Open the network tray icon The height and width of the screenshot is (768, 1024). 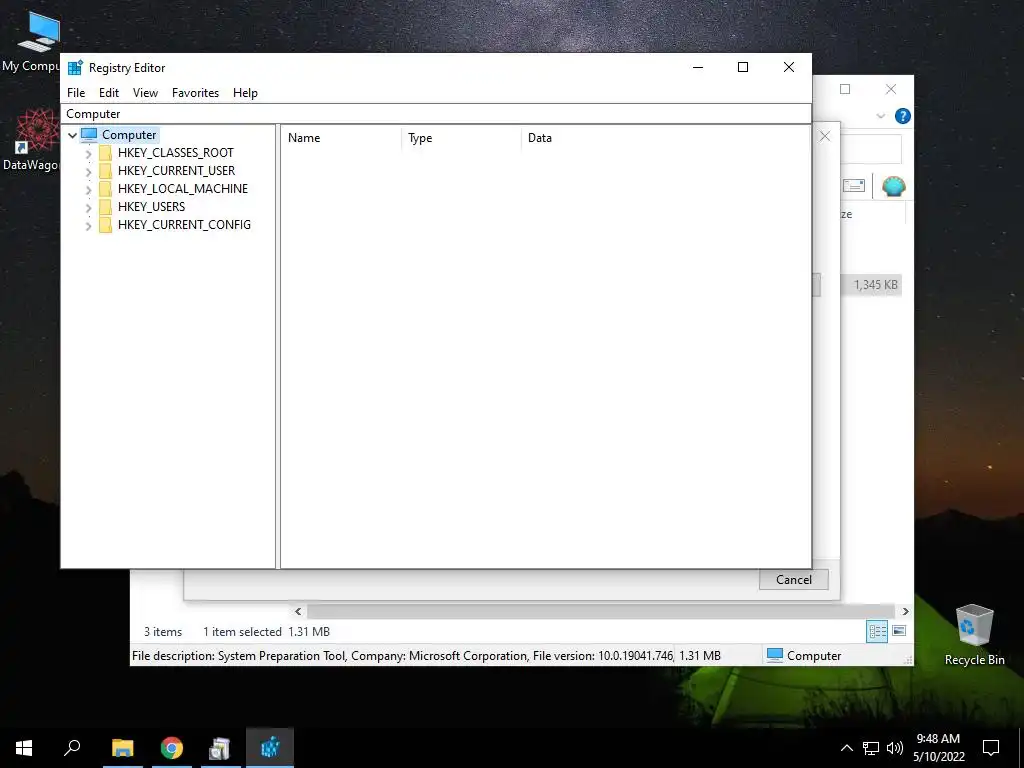[x=871, y=748]
